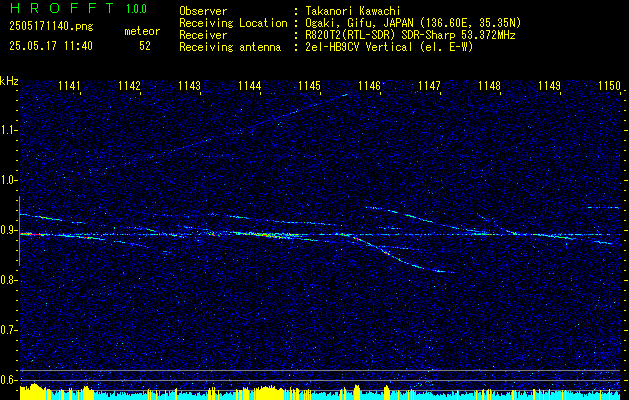Click the Receiving antenna field label
This screenshot has width=629, height=400.
coord(230,47)
